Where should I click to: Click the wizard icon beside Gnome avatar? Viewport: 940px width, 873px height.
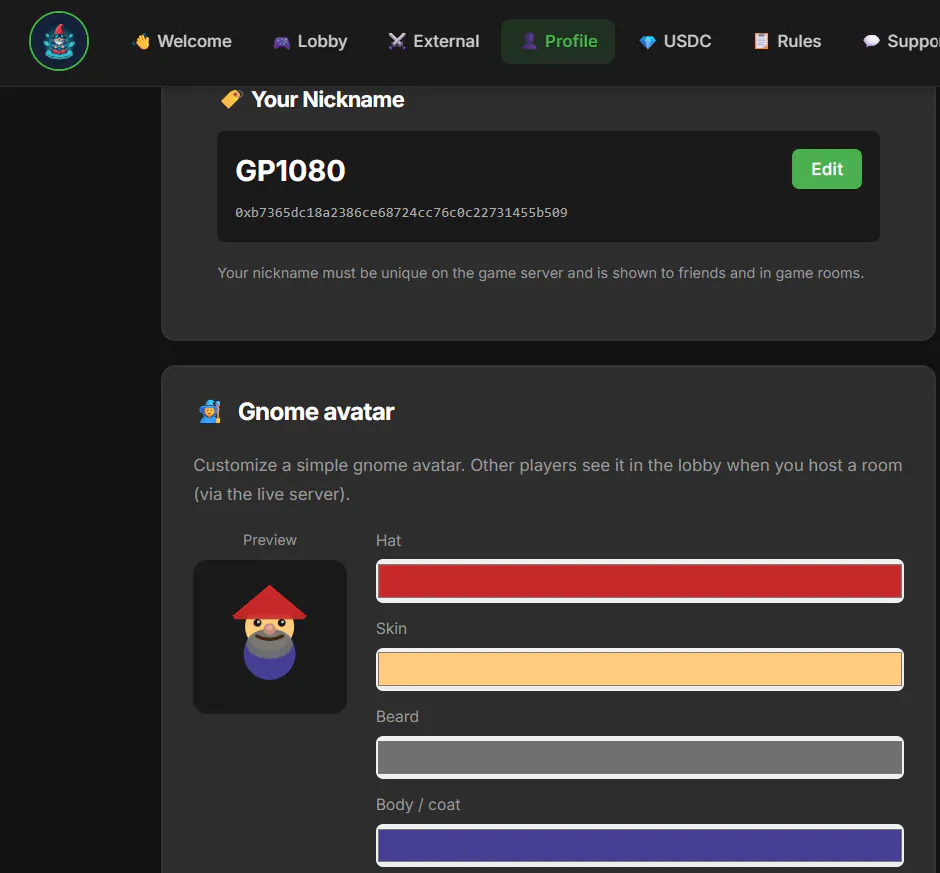(x=210, y=412)
